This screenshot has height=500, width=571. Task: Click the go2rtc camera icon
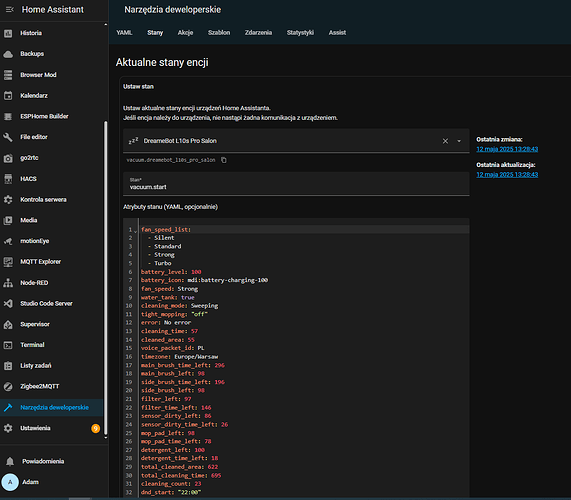pyautogui.click(x=8, y=158)
